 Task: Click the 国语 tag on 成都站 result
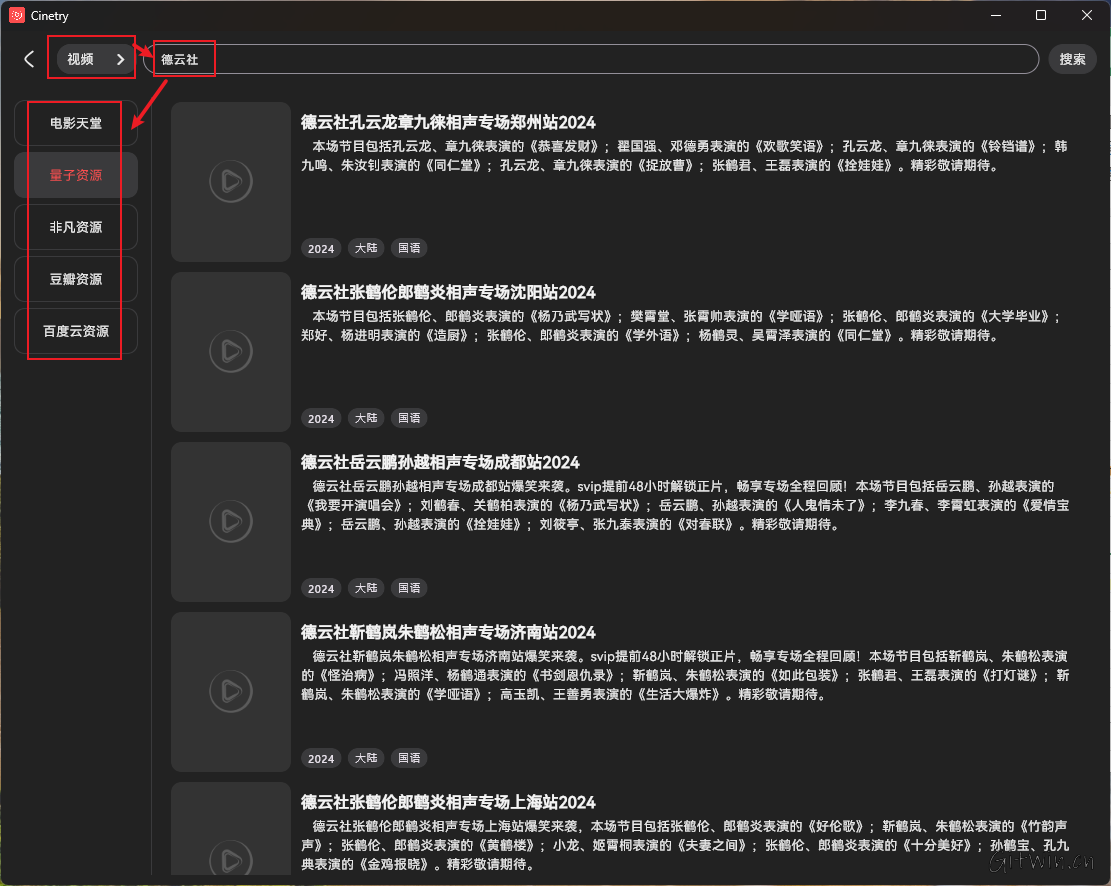408,588
